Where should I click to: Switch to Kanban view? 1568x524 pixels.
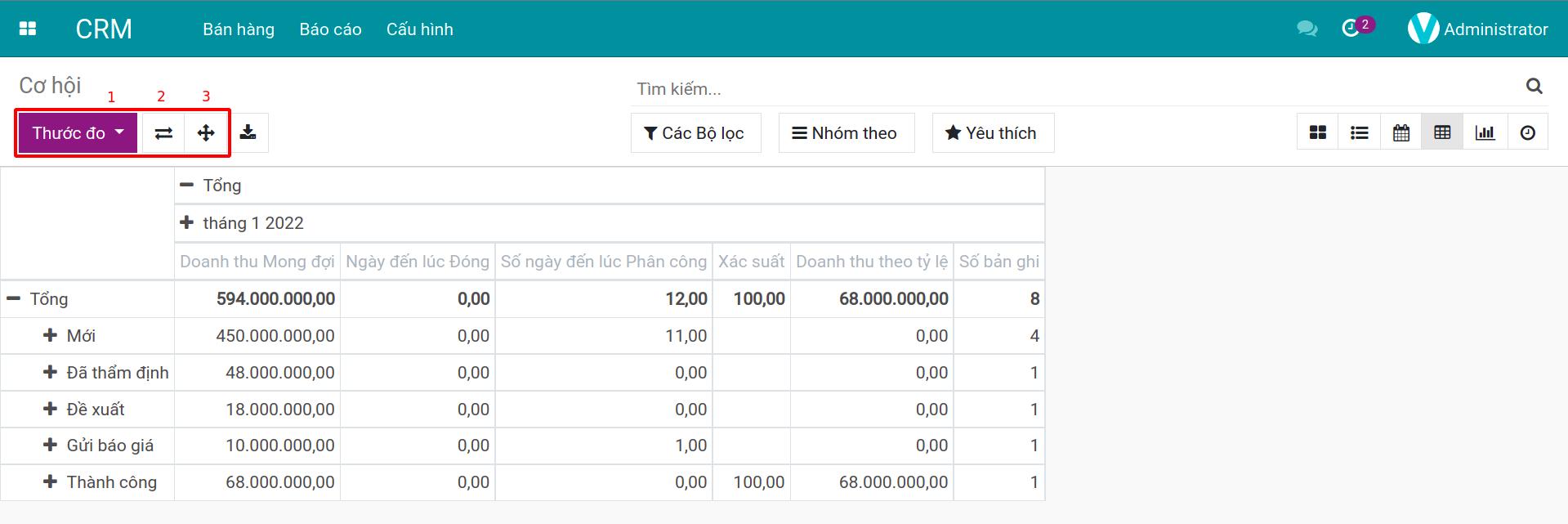click(x=1318, y=132)
